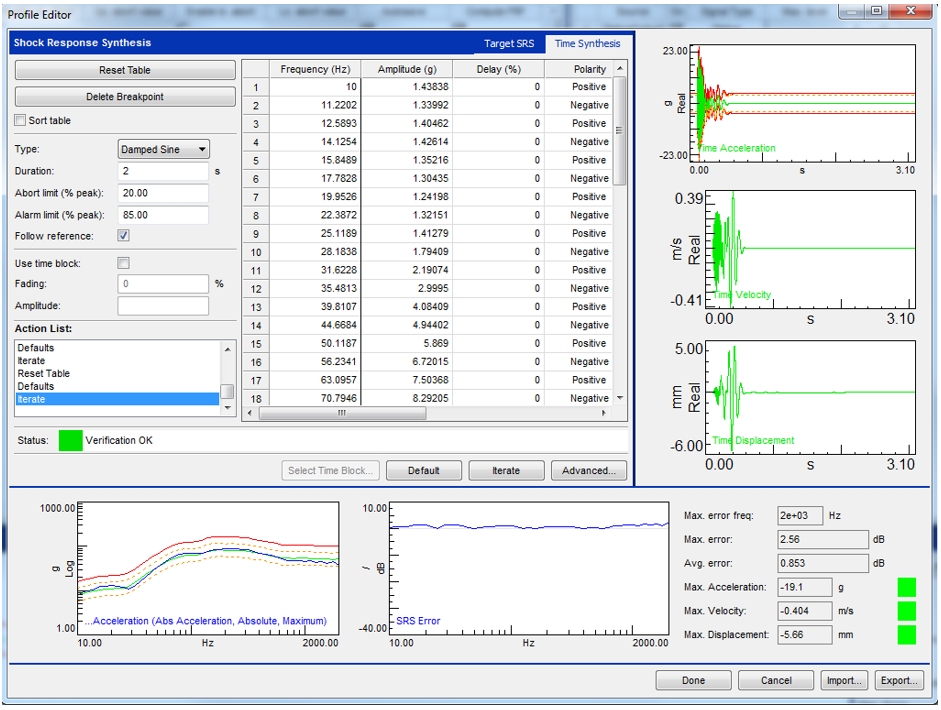Enable the Use time block checkbox
941x710 pixels.
tap(124, 263)
